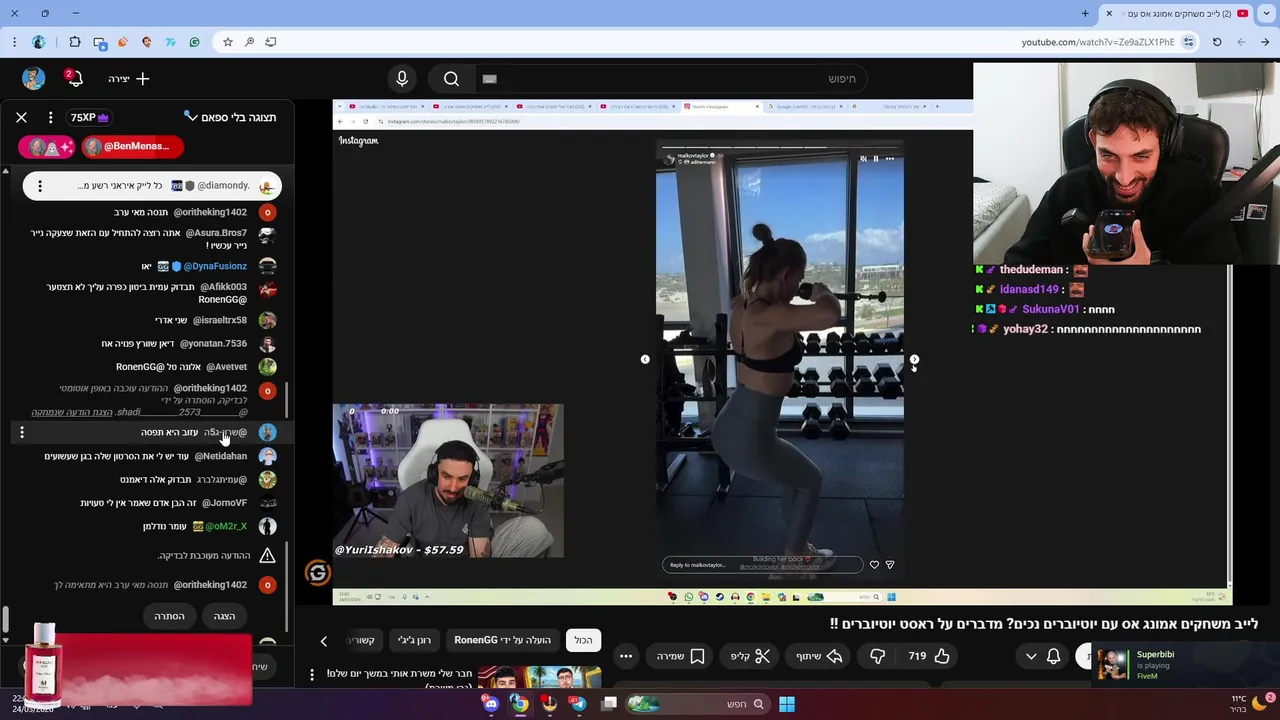The image size is (1280, 720).
Task: Click the pink sparkle membership chip
Action: coord(47,146)
